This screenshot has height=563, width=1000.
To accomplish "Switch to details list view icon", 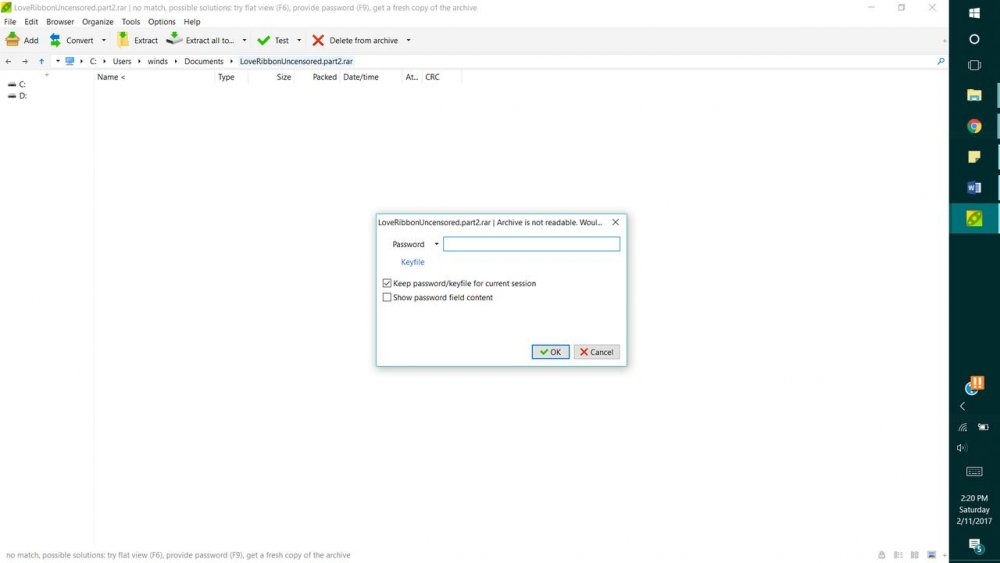I will point(898,555).
